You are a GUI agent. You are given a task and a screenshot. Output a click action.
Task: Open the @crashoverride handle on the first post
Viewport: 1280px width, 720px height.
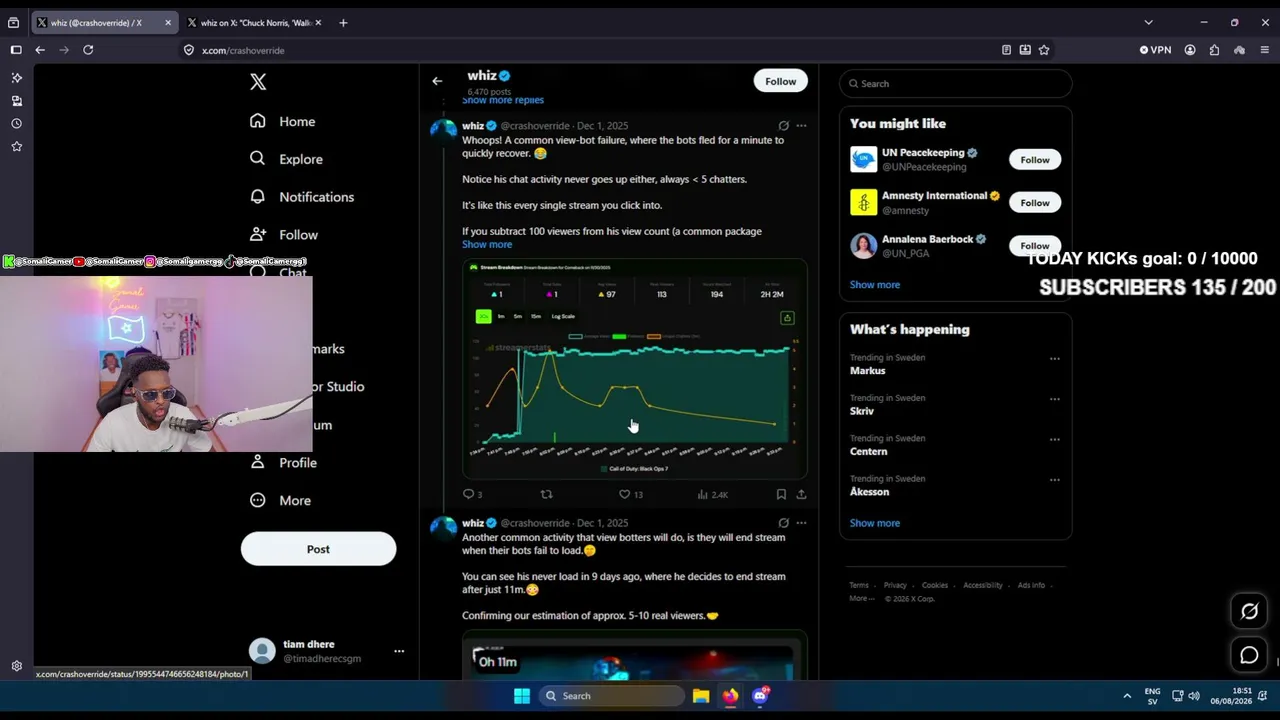[535, 126]
